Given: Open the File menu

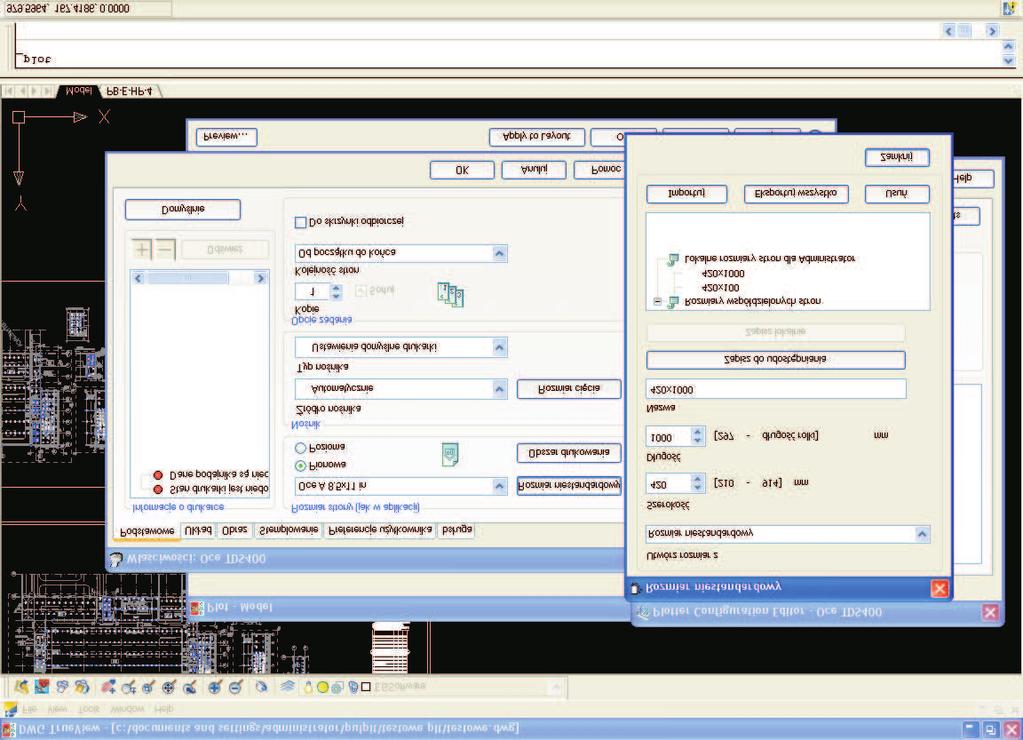Looking at the screenshot, I should pyautogui.click(x=29, y=709).
